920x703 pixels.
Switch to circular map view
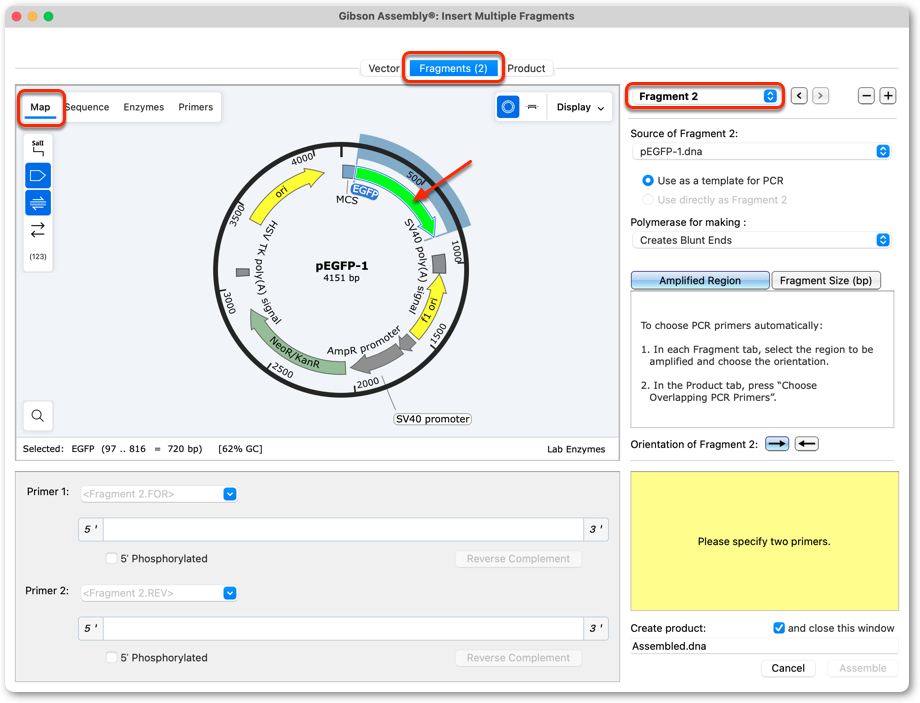[x=508, y=107]
